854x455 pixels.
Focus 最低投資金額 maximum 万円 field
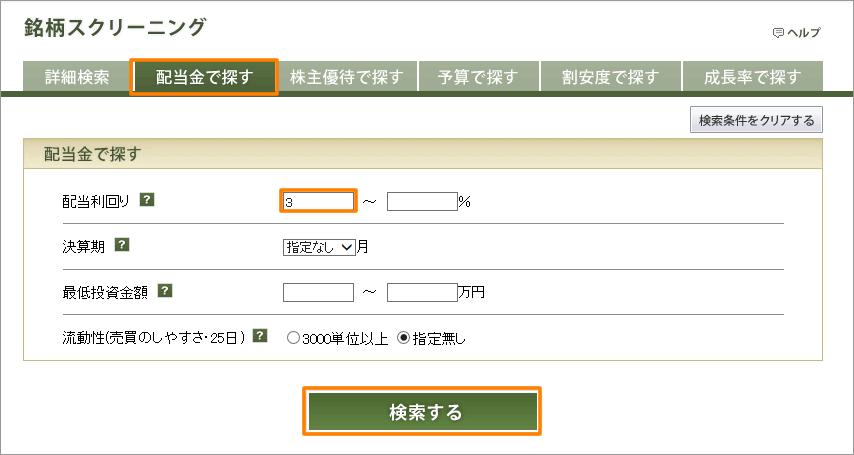[422, 293]
